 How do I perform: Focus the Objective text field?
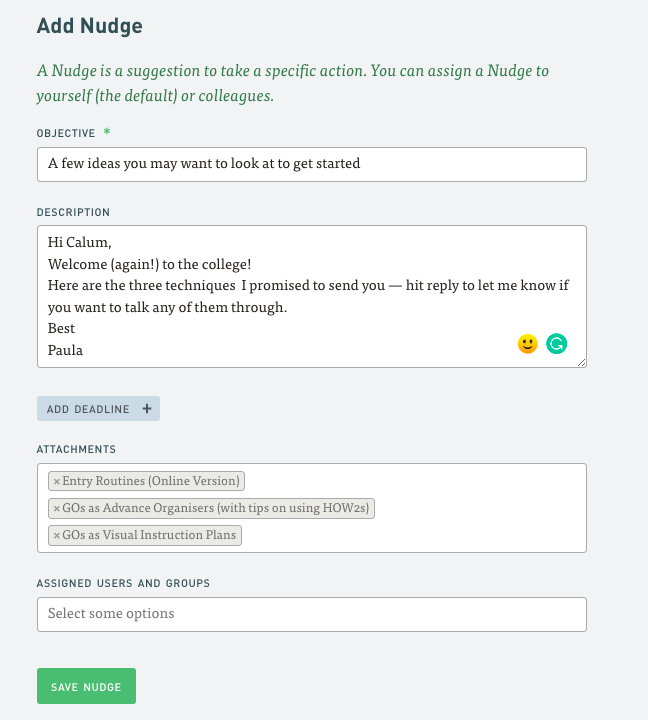coord(311,164)
